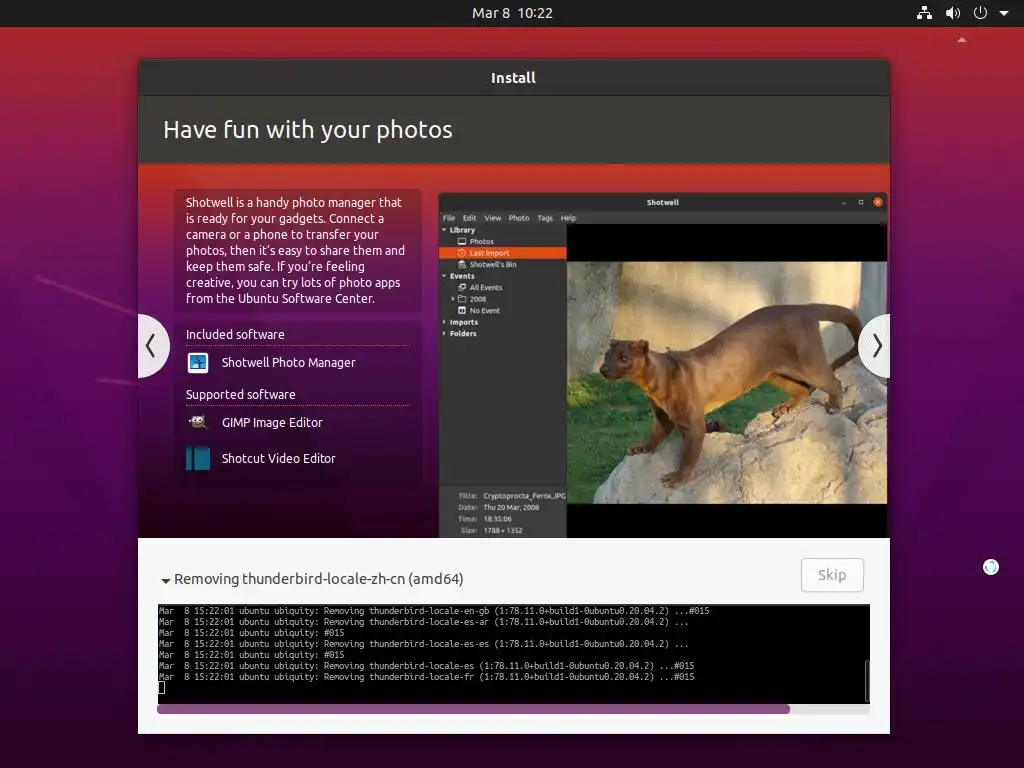Click the installer terminal log area

point(513,654)
